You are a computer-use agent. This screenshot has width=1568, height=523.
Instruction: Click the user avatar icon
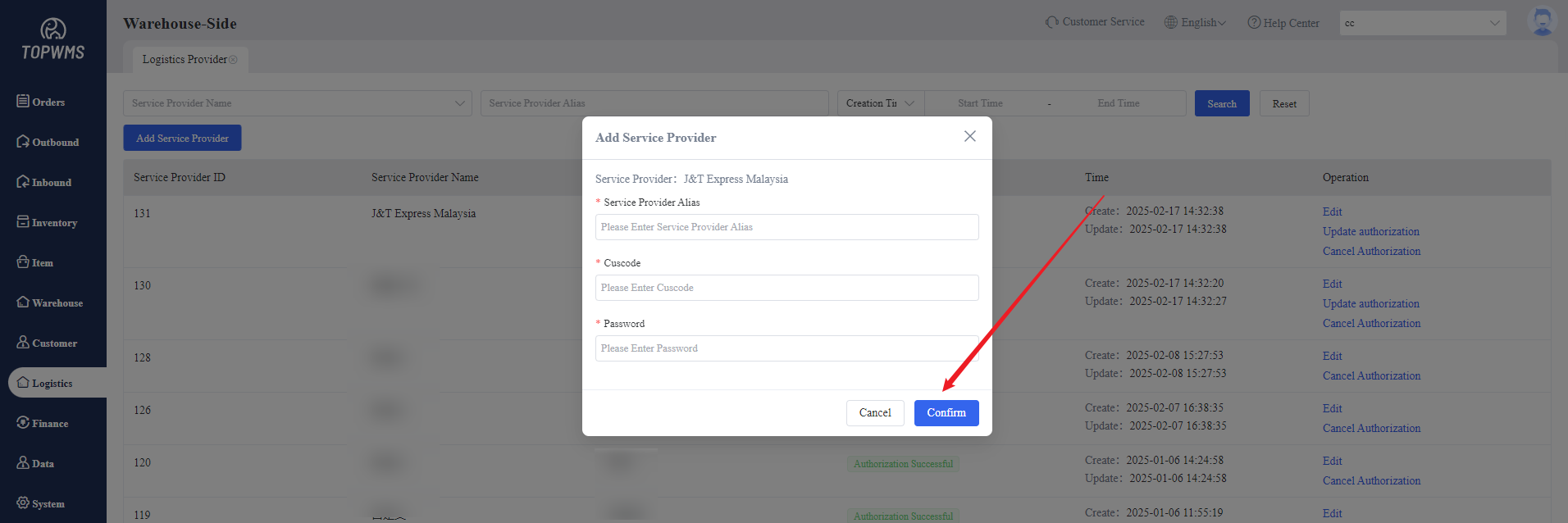(x=1542, y=22)
